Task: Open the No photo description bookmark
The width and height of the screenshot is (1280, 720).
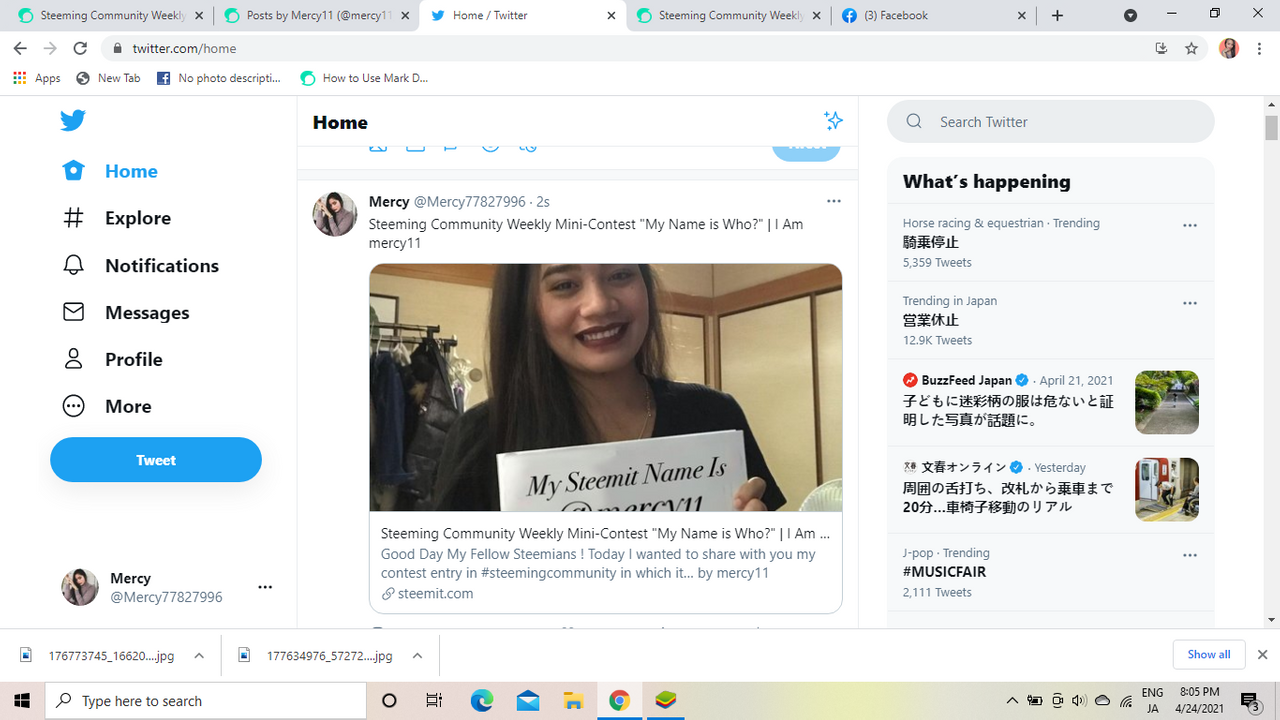Action: click(x=219, y=78)
